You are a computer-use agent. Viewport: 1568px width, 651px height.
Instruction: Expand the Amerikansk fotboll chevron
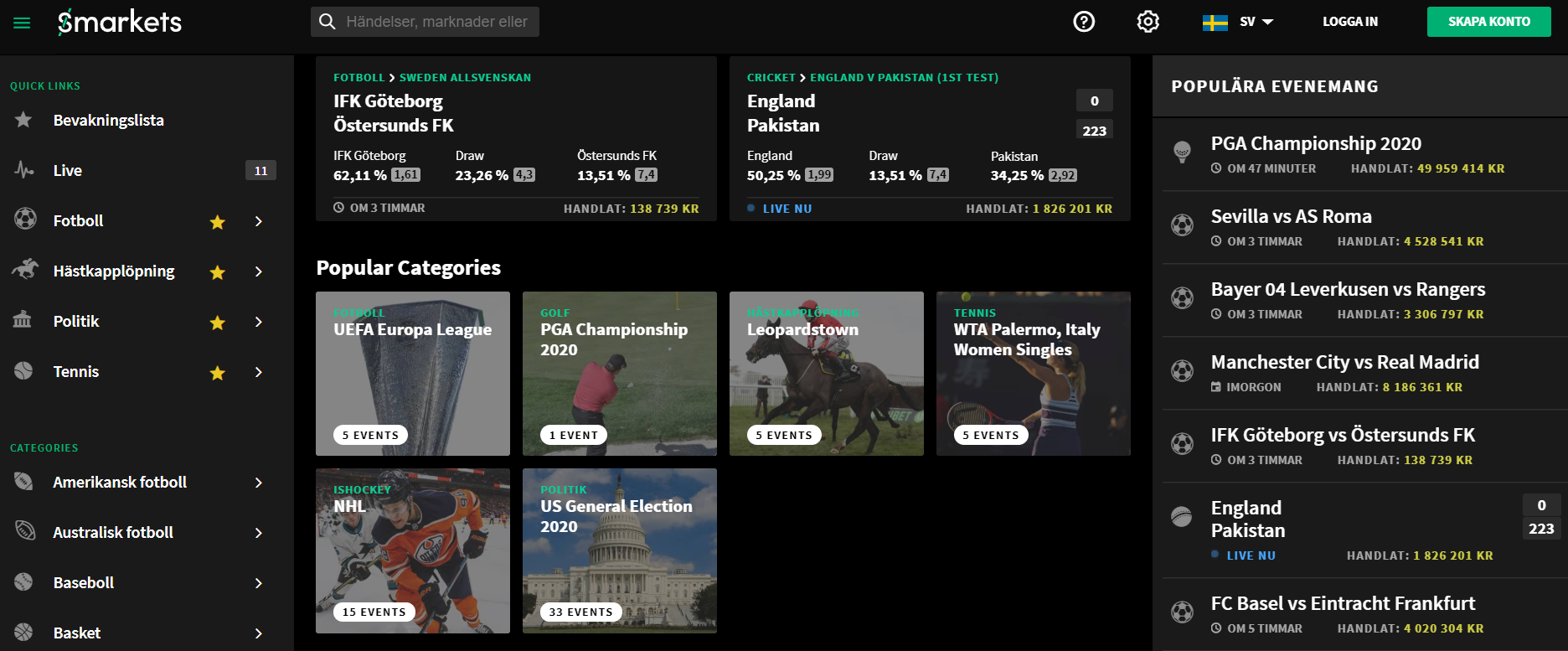pos(259,483)
